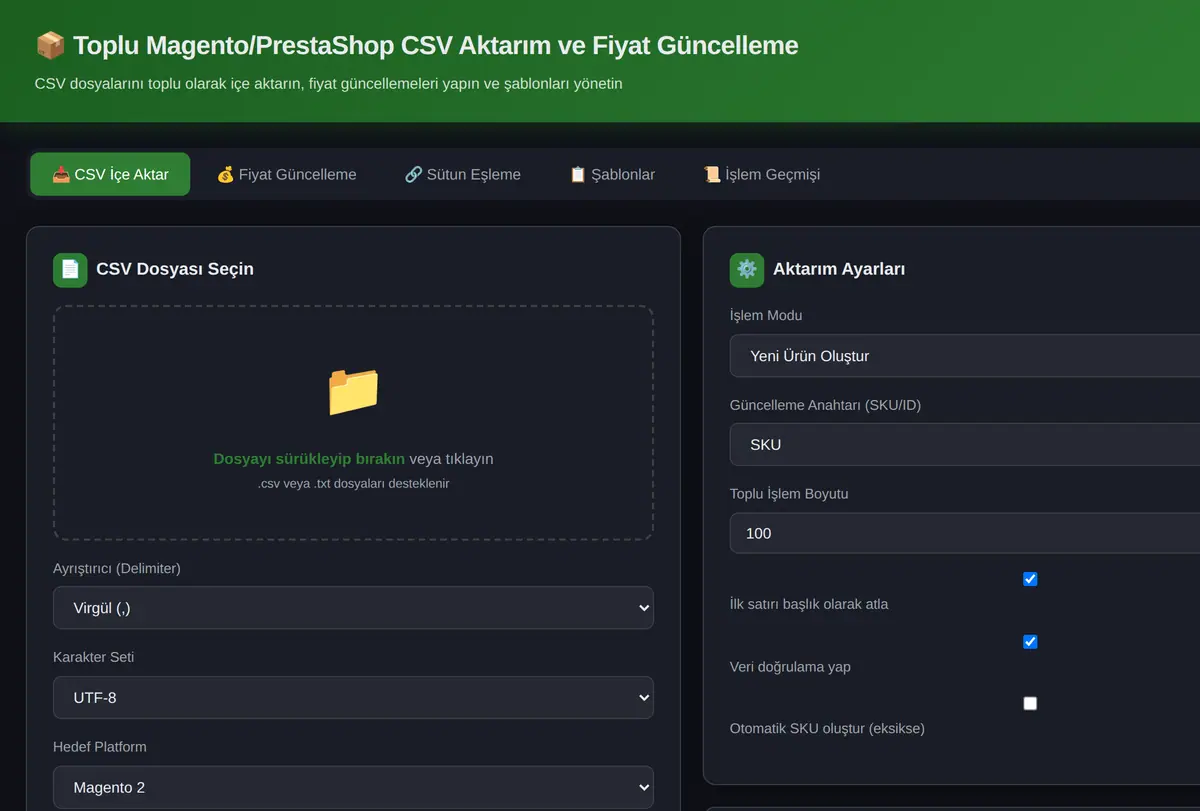
Task: Toggle 'Veri doğrulama yap' checkbox
Action: pos(1030,642)
